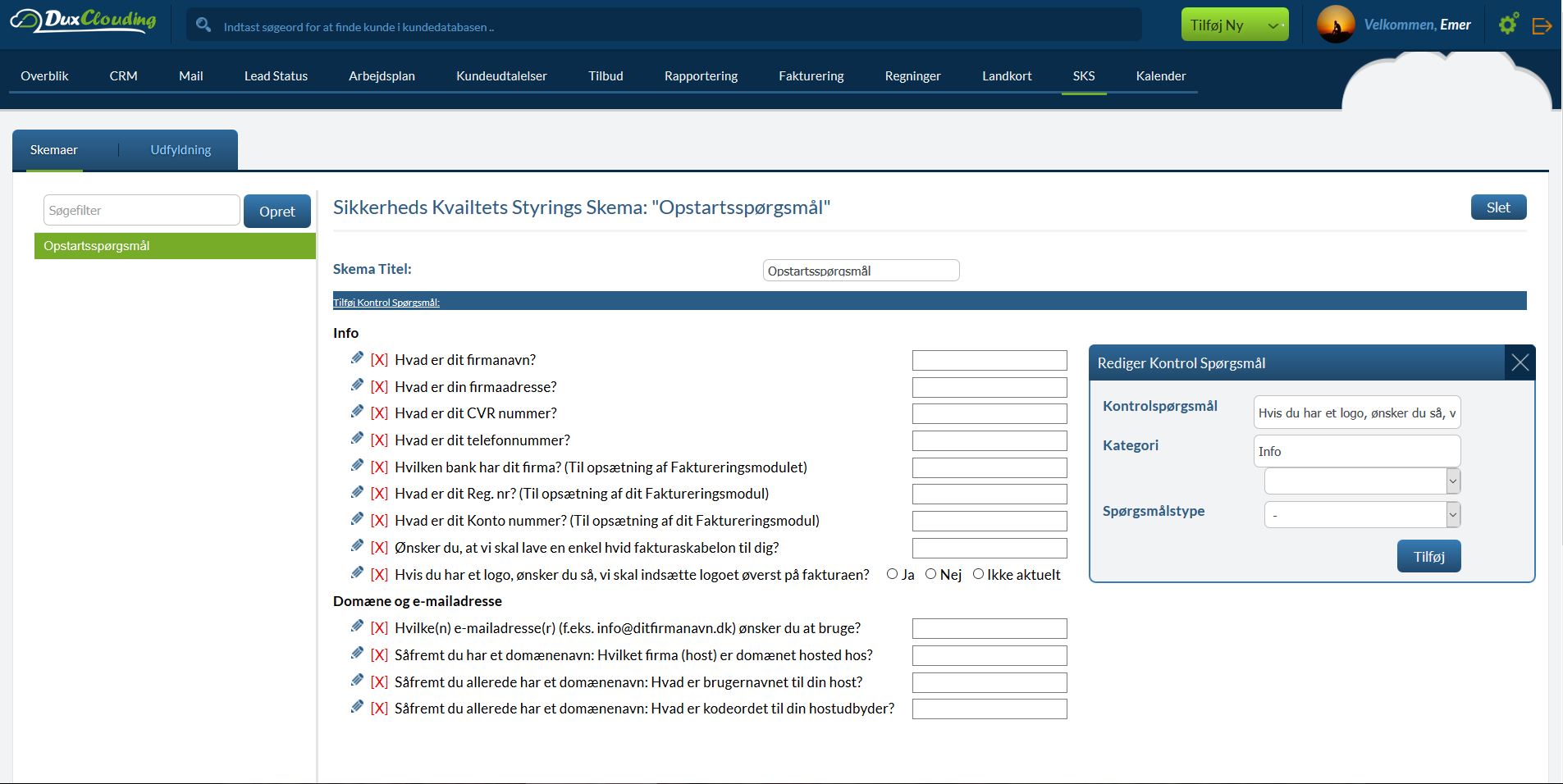Switch to the Udfyldning tab

[x=181, y=149]
